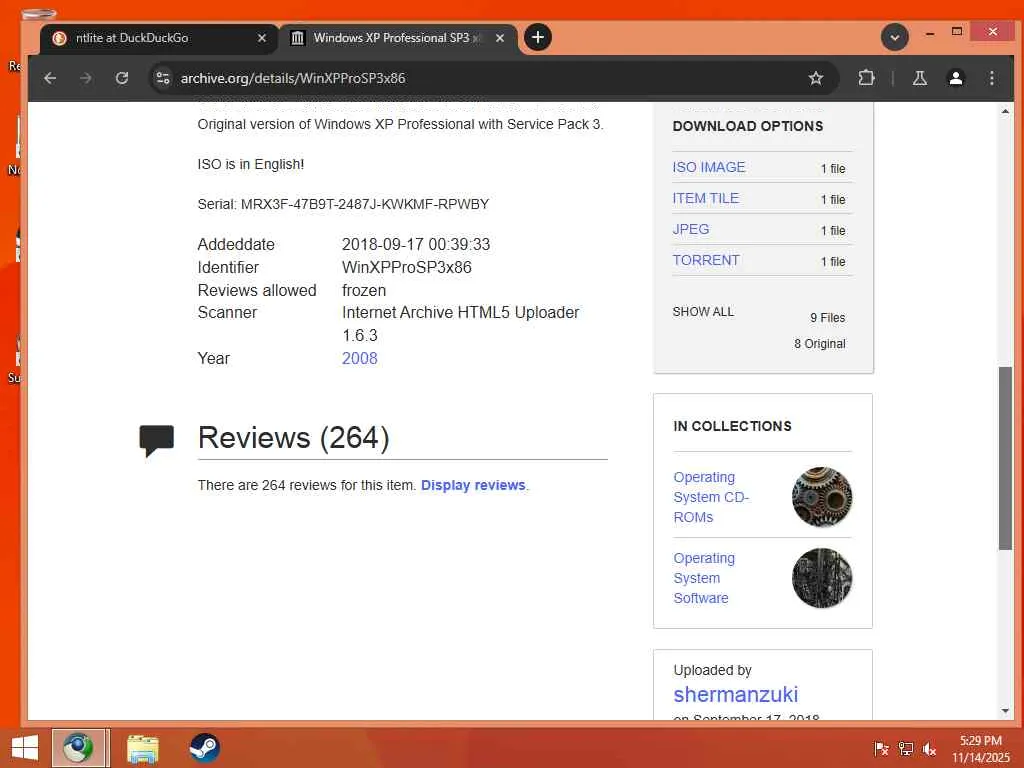
Task: Click the scrollbar up arrow
Action: (1005, 112)
